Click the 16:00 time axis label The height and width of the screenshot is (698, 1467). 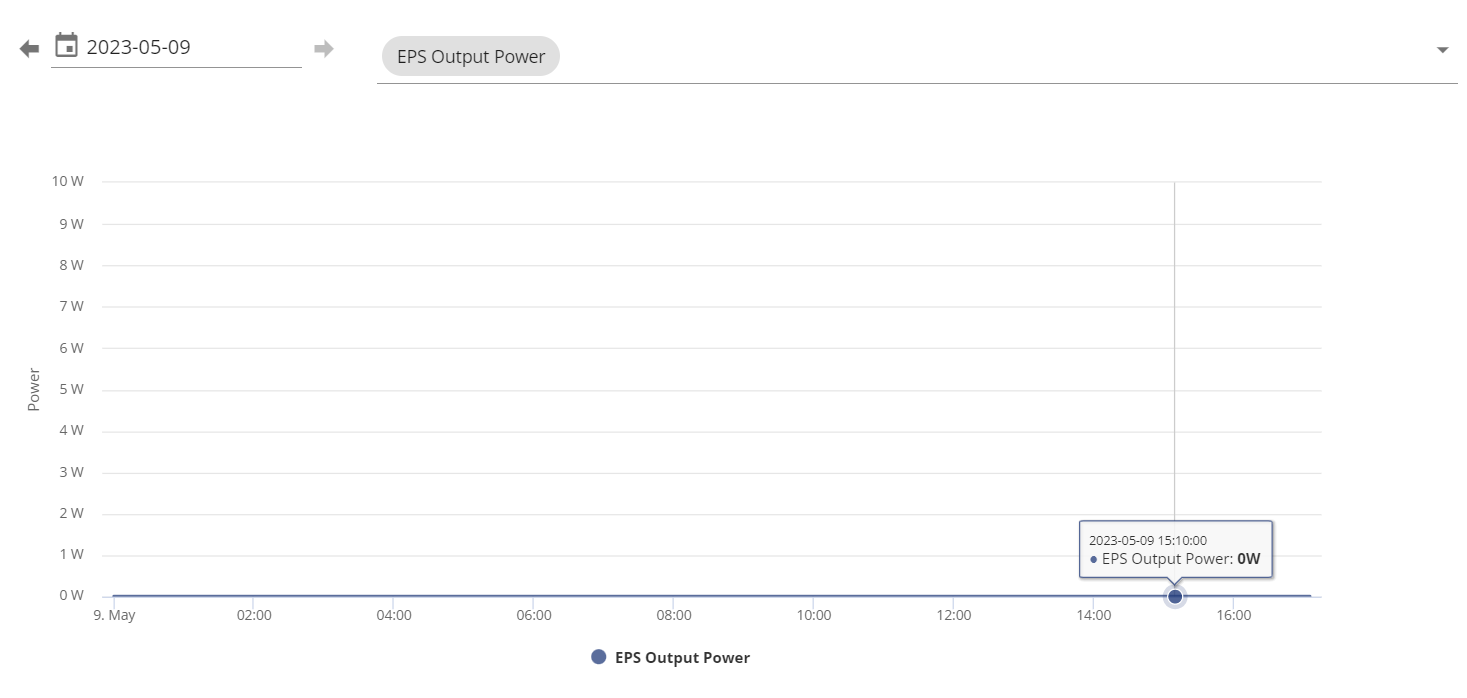coord(1234,616)
